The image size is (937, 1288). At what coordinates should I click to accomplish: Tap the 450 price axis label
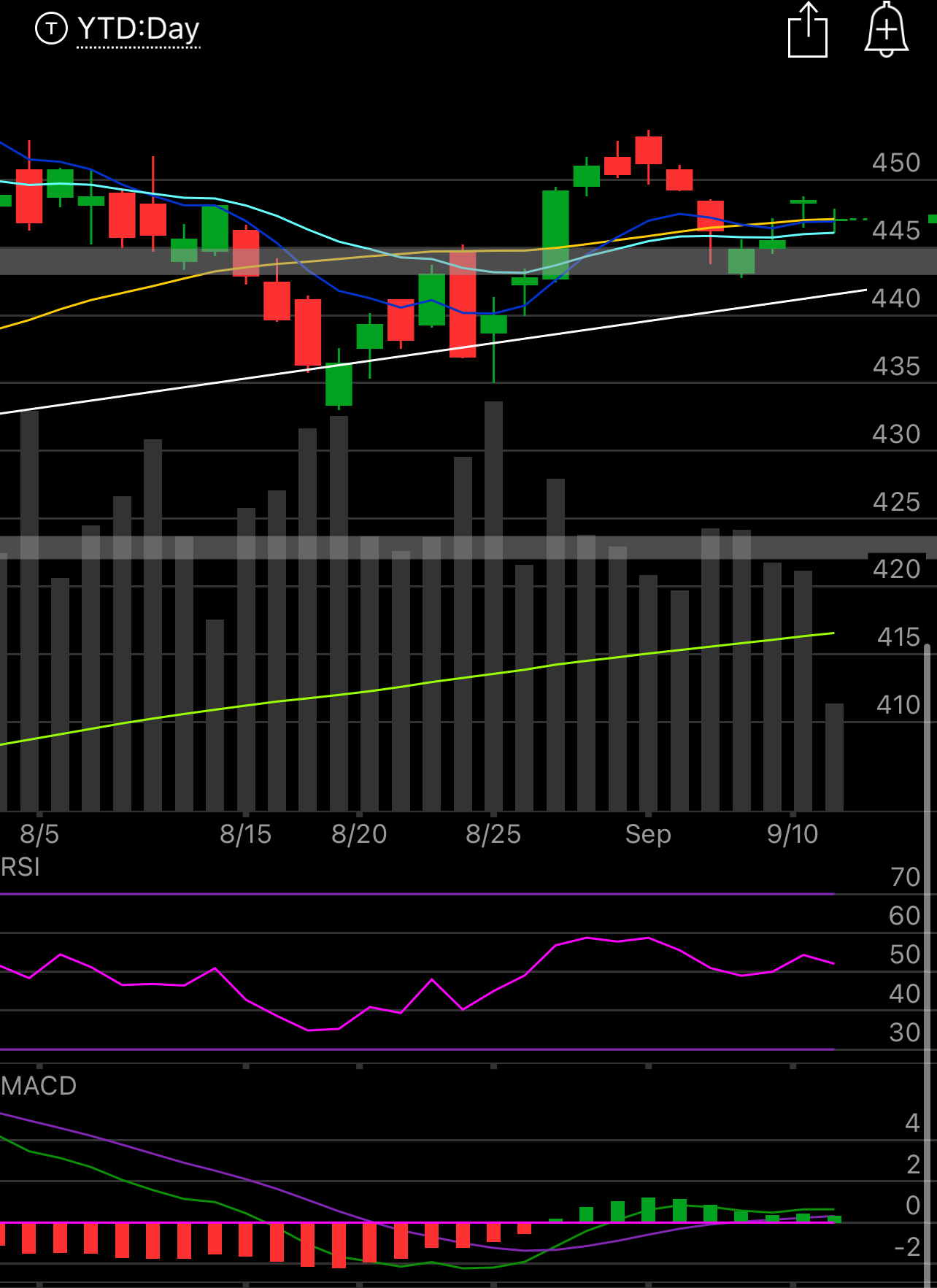point(896,163)
